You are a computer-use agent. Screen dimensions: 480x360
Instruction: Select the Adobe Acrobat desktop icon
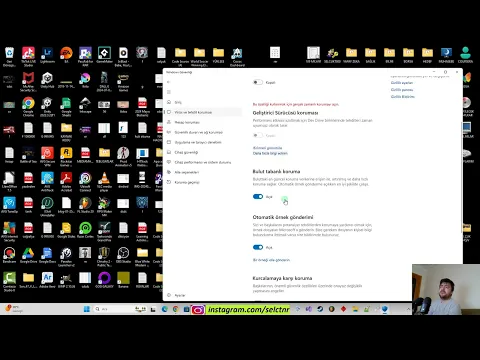pyautogui.click(x=66, y=182)
